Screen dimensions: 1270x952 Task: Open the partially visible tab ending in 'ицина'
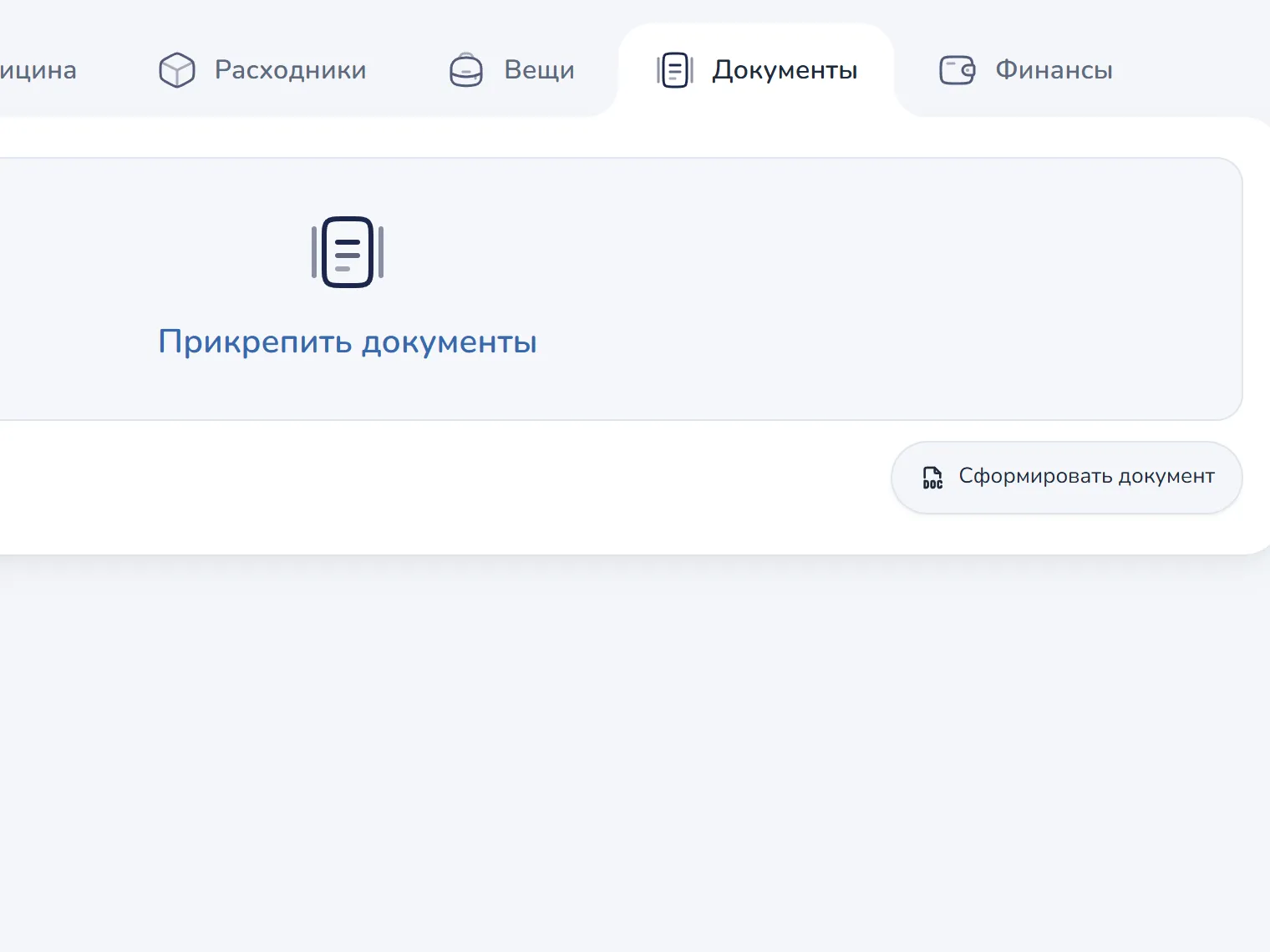(38, 70)
